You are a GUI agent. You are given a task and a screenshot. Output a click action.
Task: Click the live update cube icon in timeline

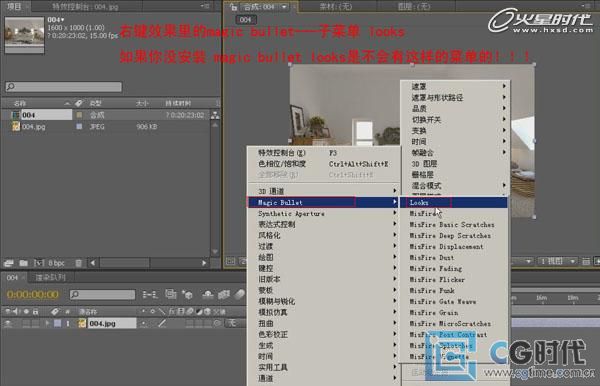coord(188,294)
